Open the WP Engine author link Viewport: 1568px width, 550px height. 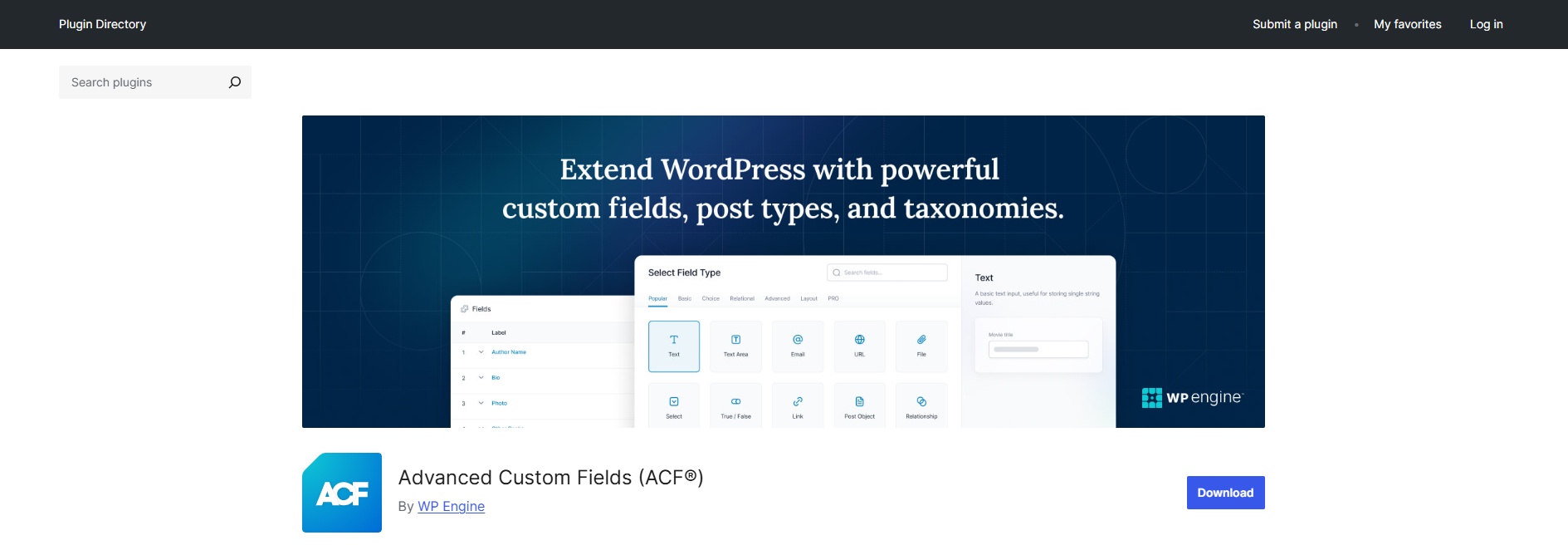pyautogui.click(x=451, y=506)
